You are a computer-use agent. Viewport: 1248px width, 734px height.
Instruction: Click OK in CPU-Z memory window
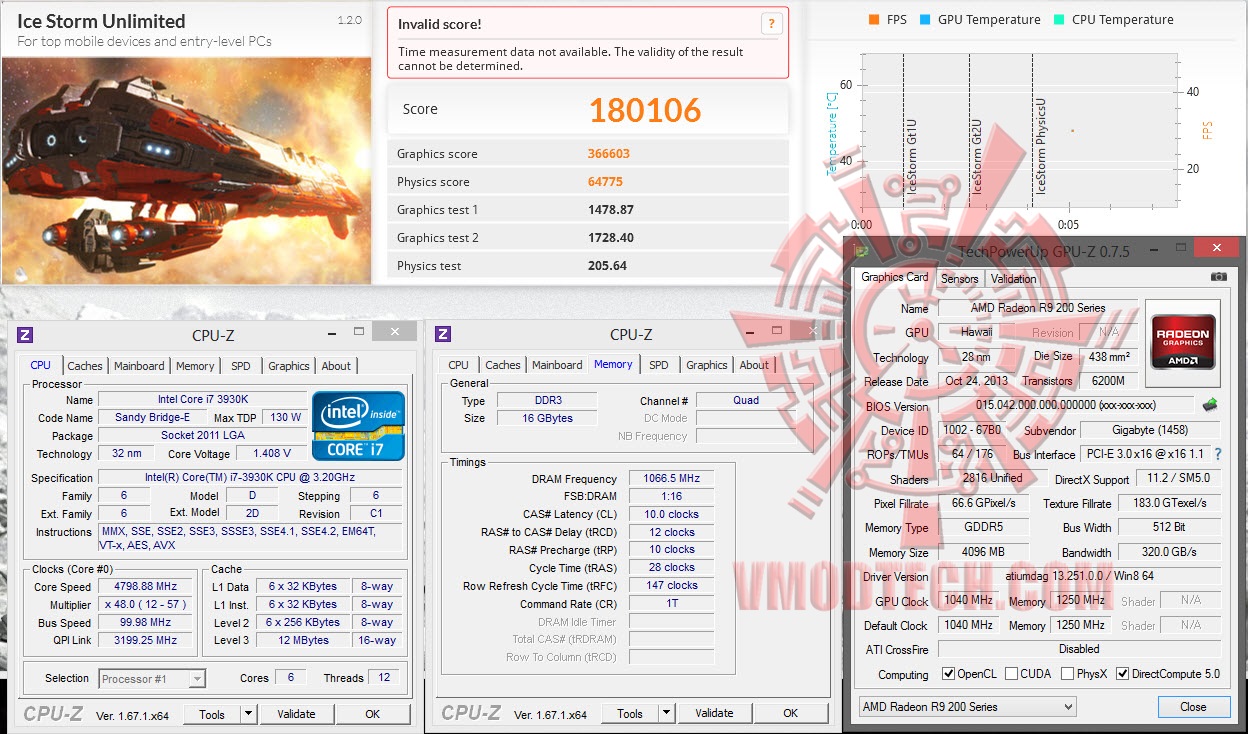(791, 713)
